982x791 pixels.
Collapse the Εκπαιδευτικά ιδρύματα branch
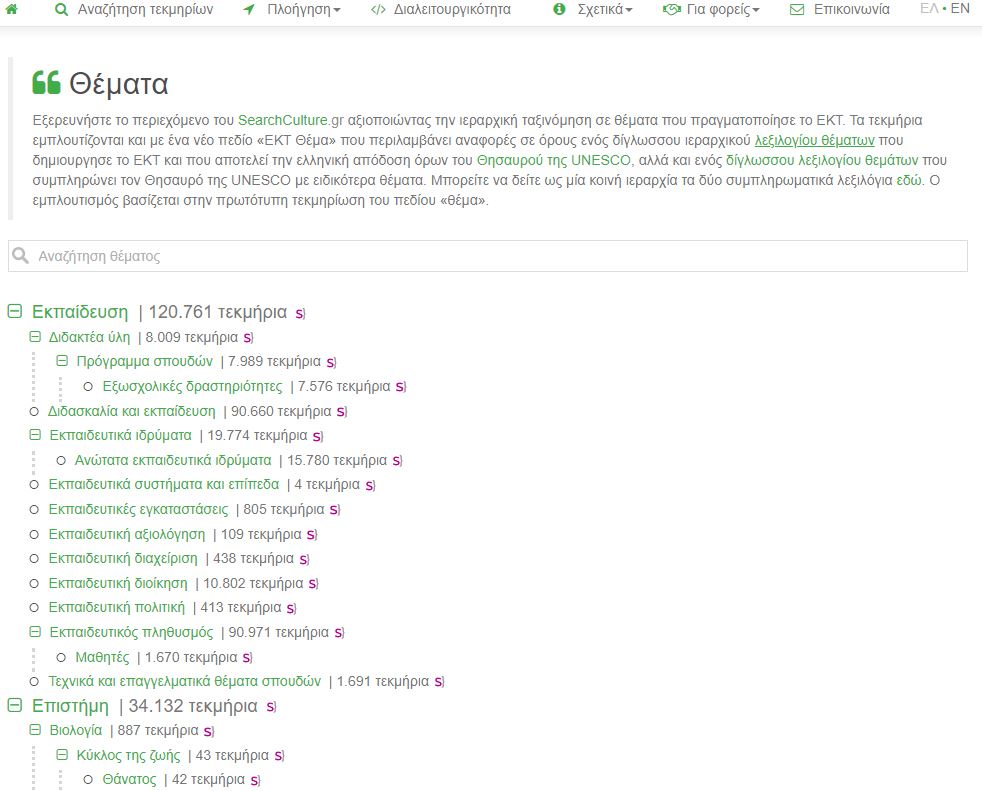[x=35, y=435]
